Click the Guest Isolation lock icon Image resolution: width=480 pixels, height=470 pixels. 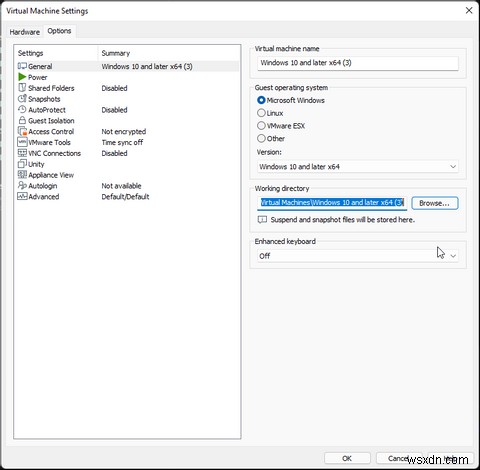[22, 120]
